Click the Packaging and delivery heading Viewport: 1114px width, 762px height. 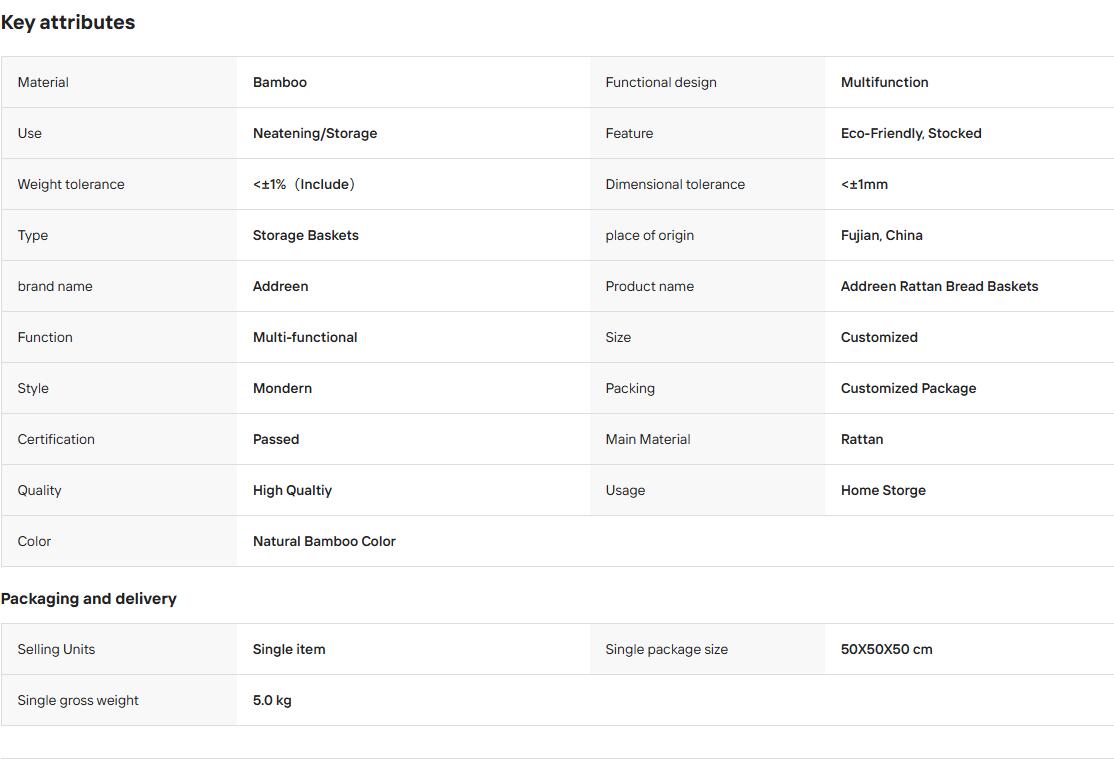click(x=88, y=599)
